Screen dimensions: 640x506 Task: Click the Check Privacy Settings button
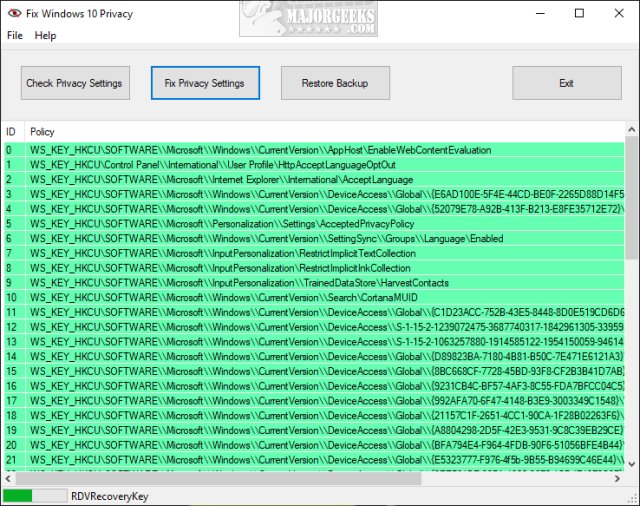coord(75,83)
